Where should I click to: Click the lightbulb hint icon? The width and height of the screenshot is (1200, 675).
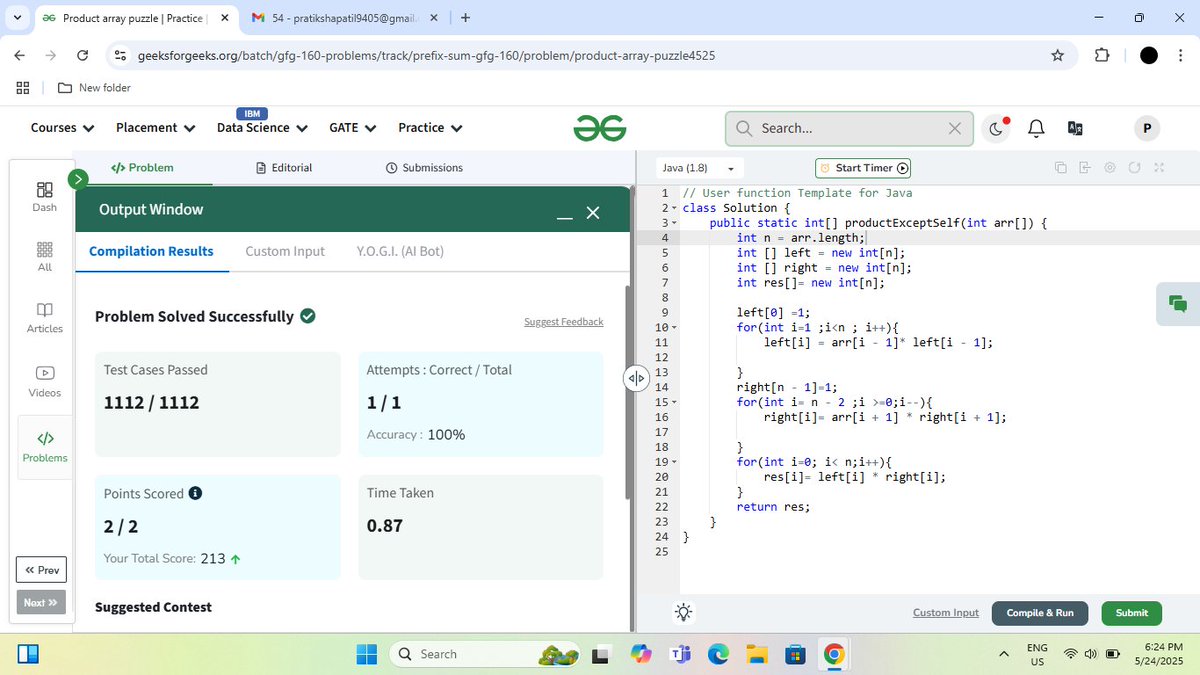[x=683, y=613]
